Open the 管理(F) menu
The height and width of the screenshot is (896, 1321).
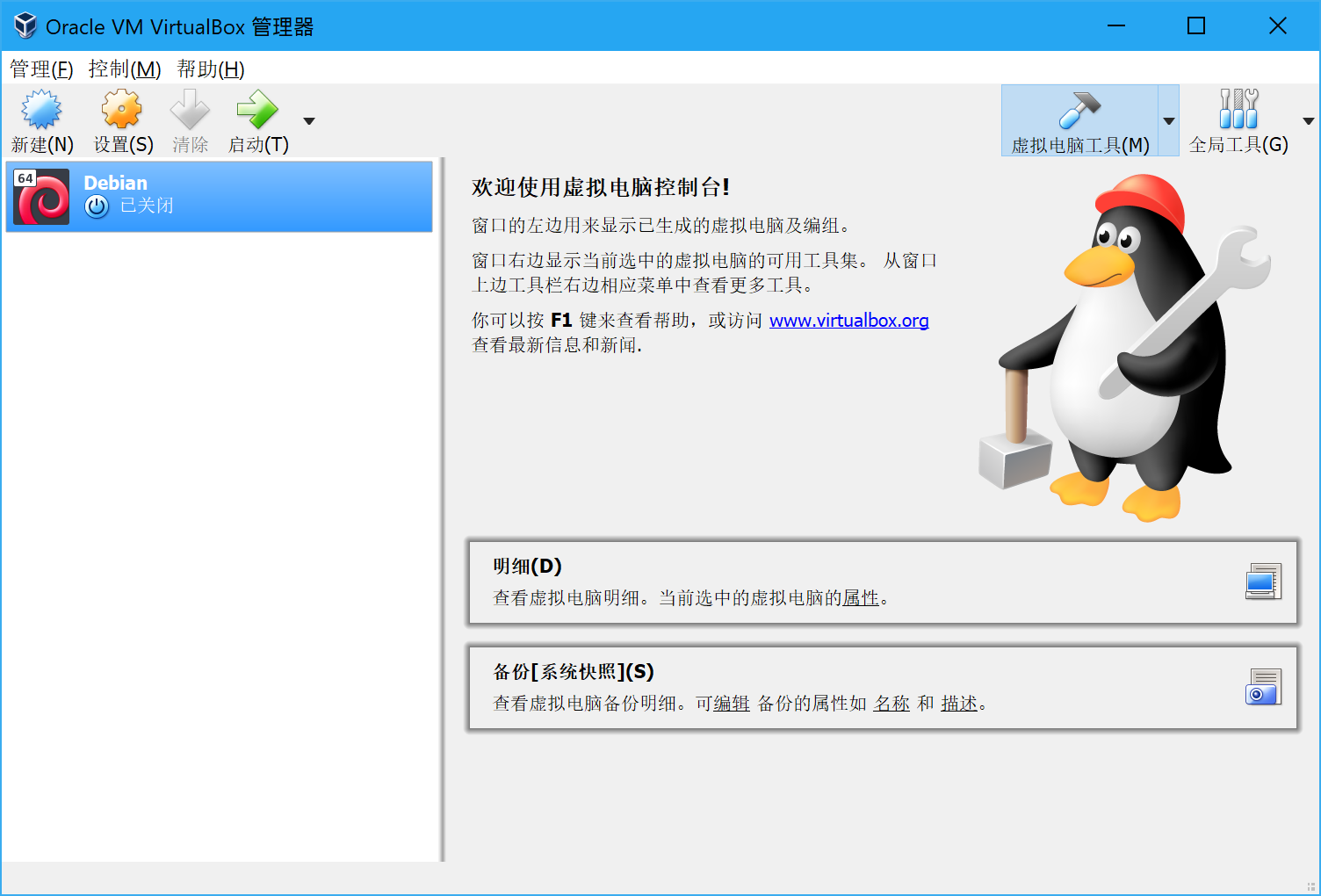tap(41, 69)
